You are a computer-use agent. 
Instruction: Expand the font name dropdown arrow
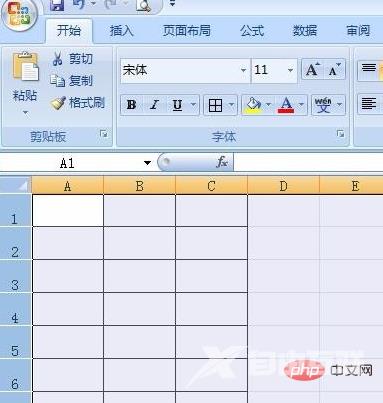click(x=244, y=70)
